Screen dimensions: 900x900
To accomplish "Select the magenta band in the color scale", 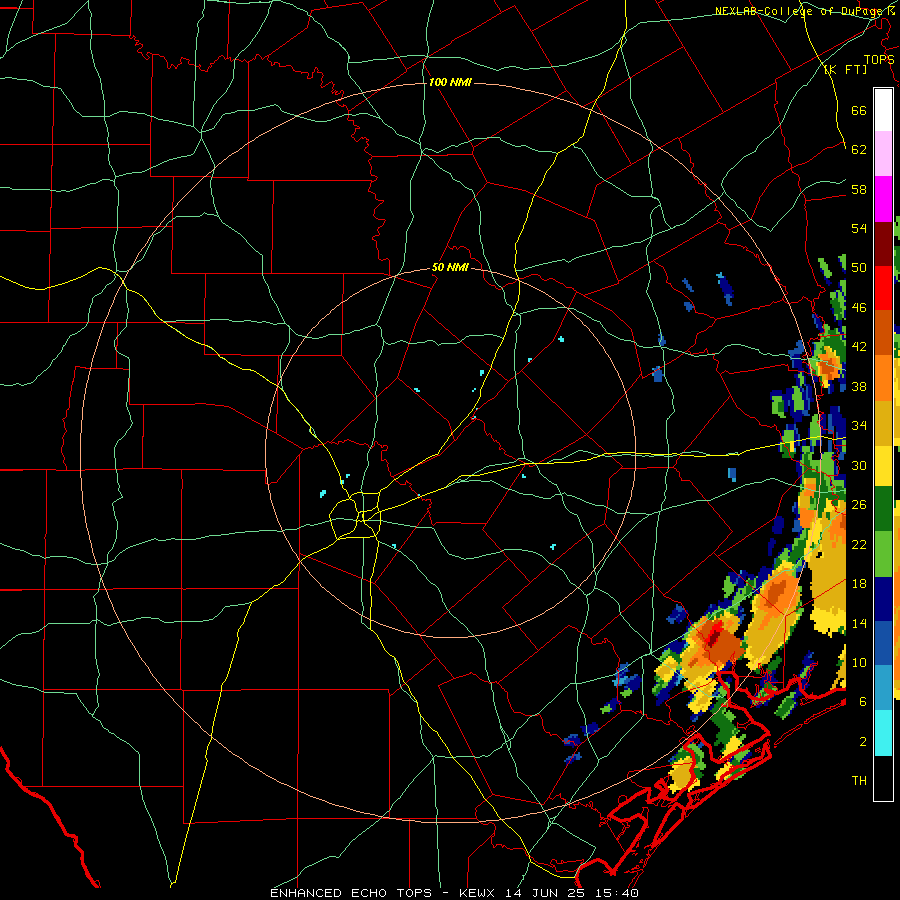I will click(x=883, y=199).
